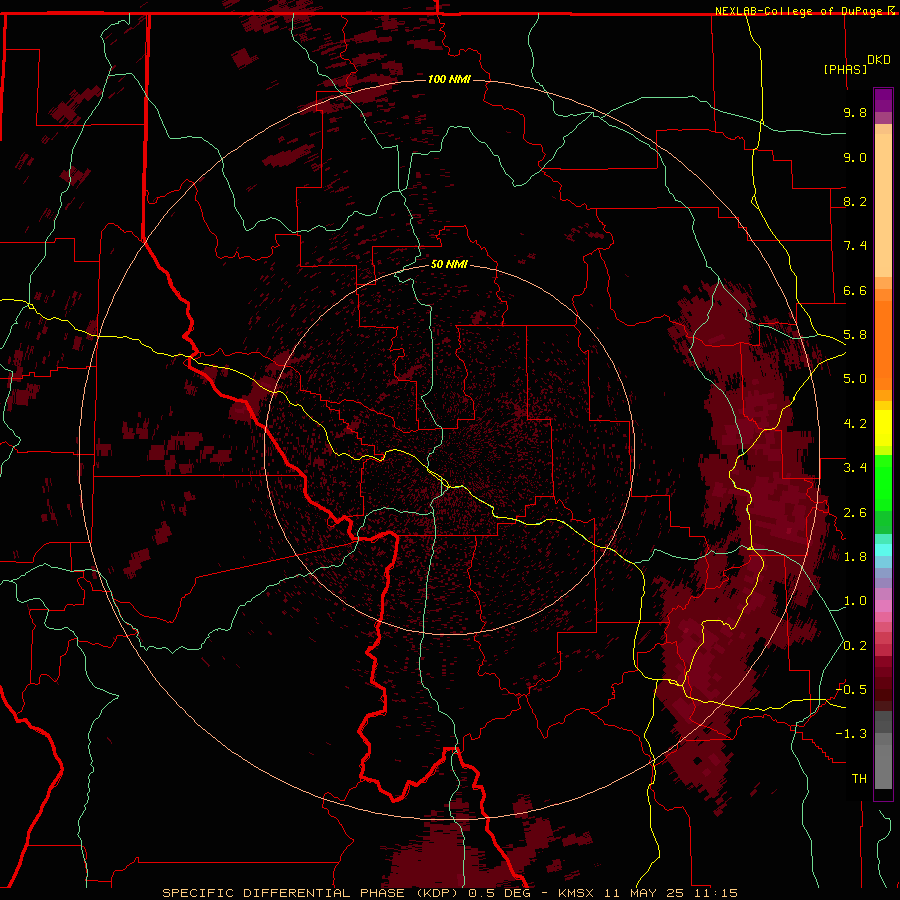900x900 pixels.
Task: Click the 0.2 scale value
Action: click(855, 646)
